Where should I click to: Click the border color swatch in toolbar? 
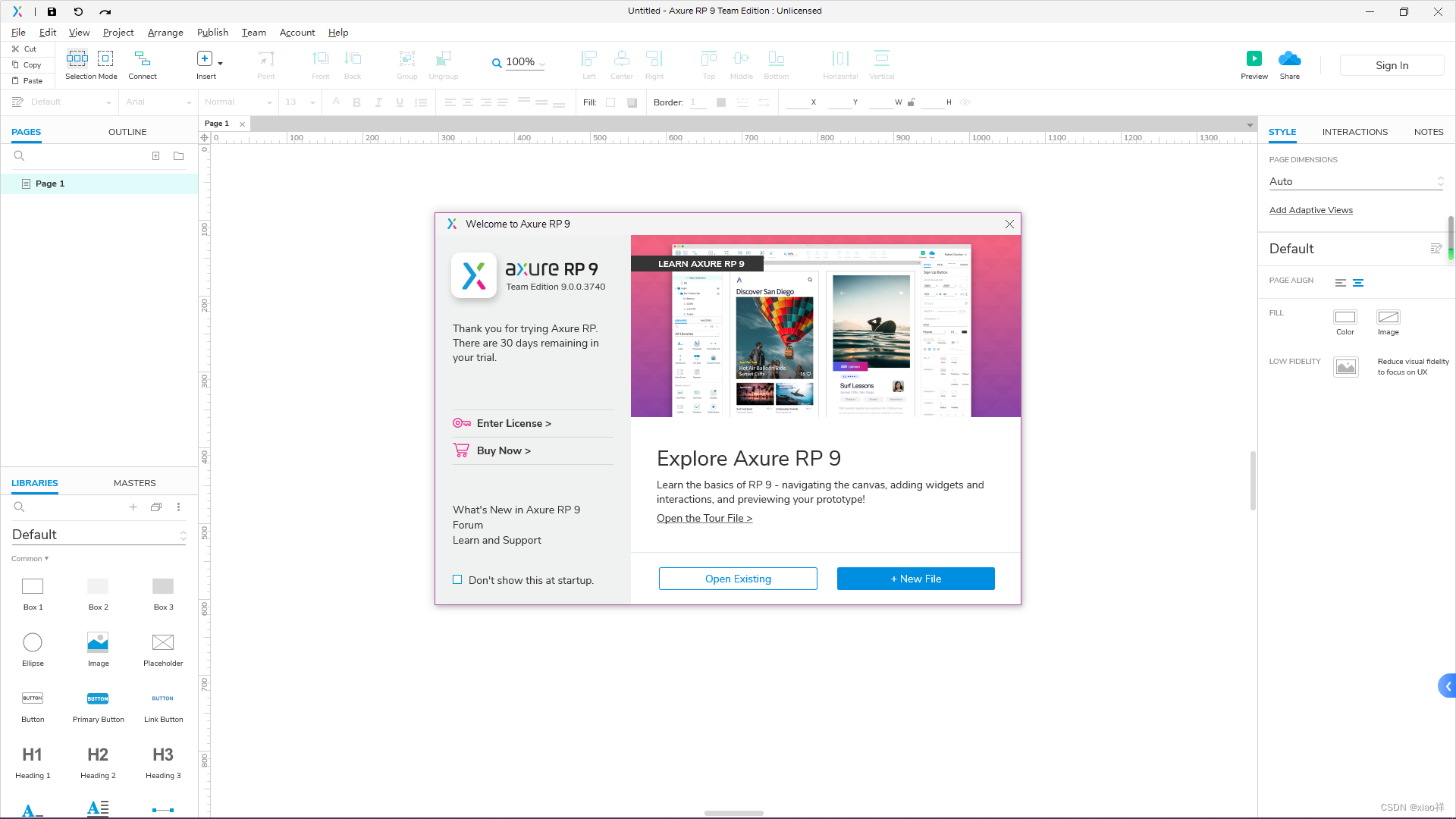point(721,102)
